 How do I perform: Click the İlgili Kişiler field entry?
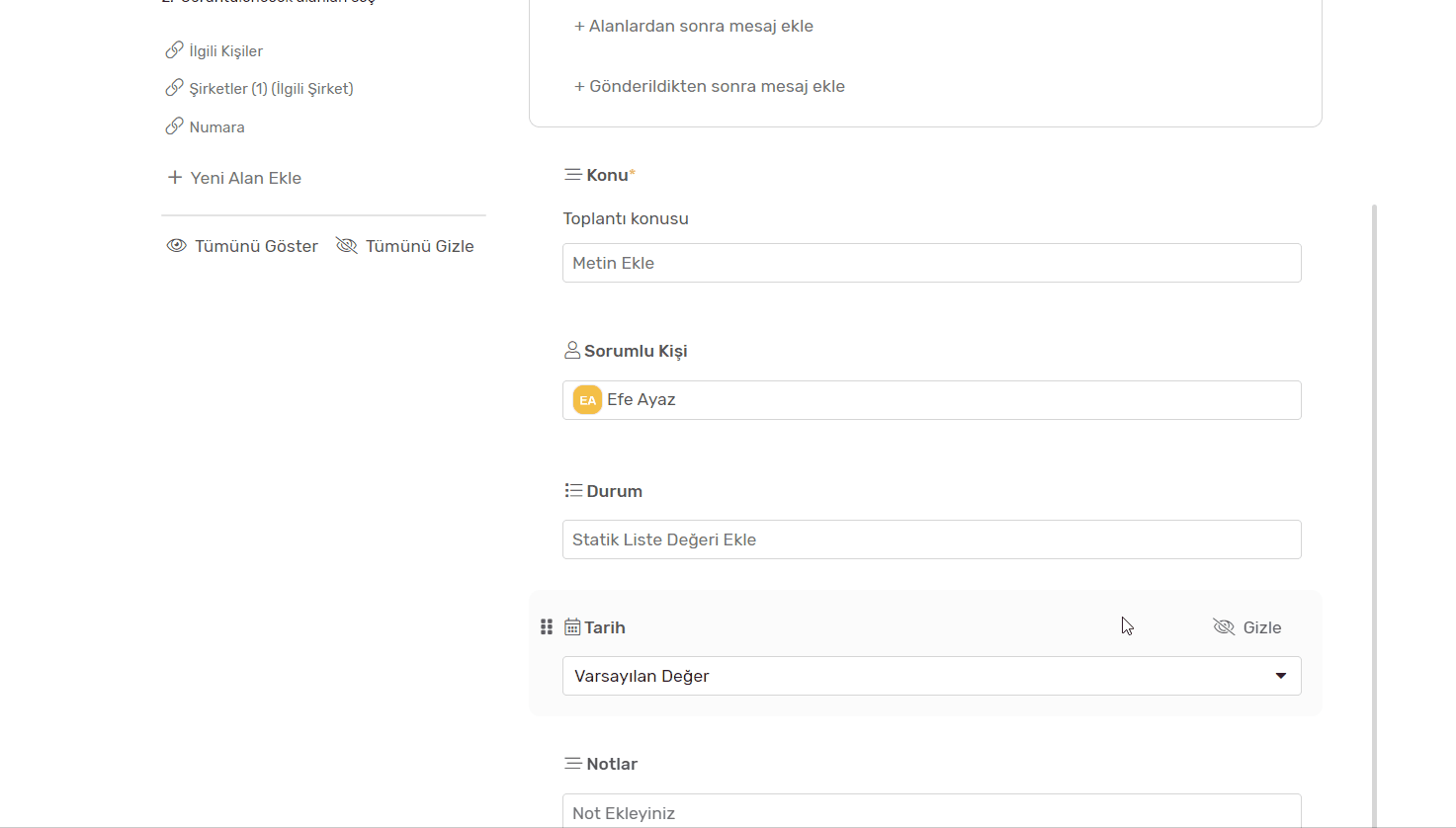[214, 50]
